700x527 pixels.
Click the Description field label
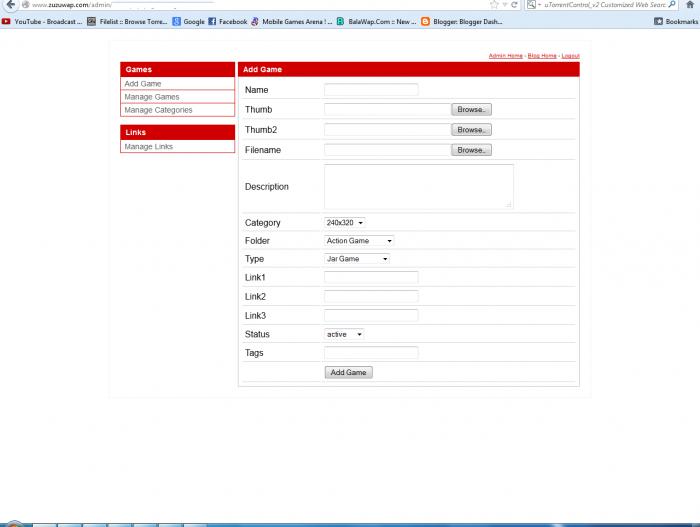click(267, 187)
